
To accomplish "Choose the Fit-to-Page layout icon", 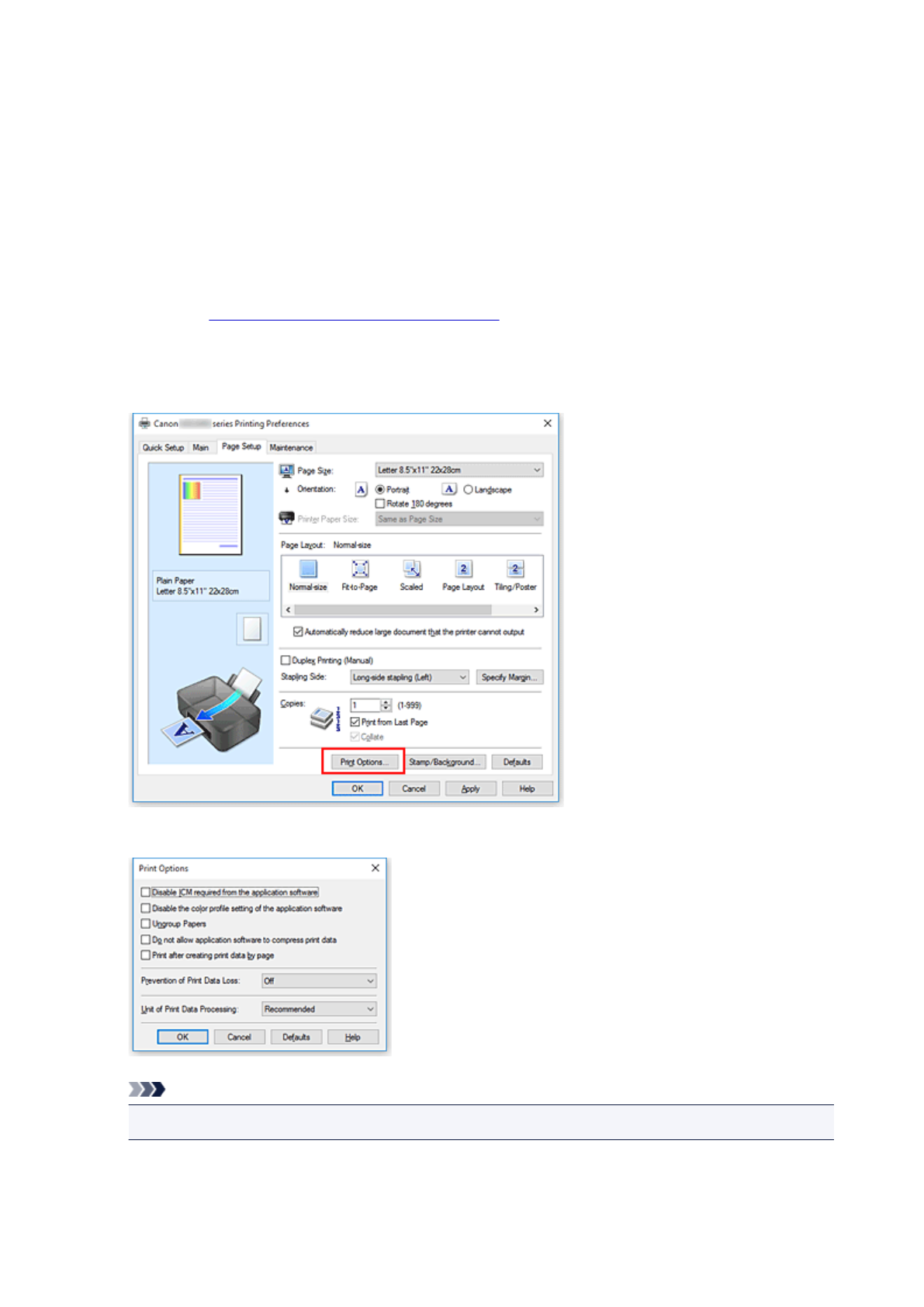I will coord(360,570).
